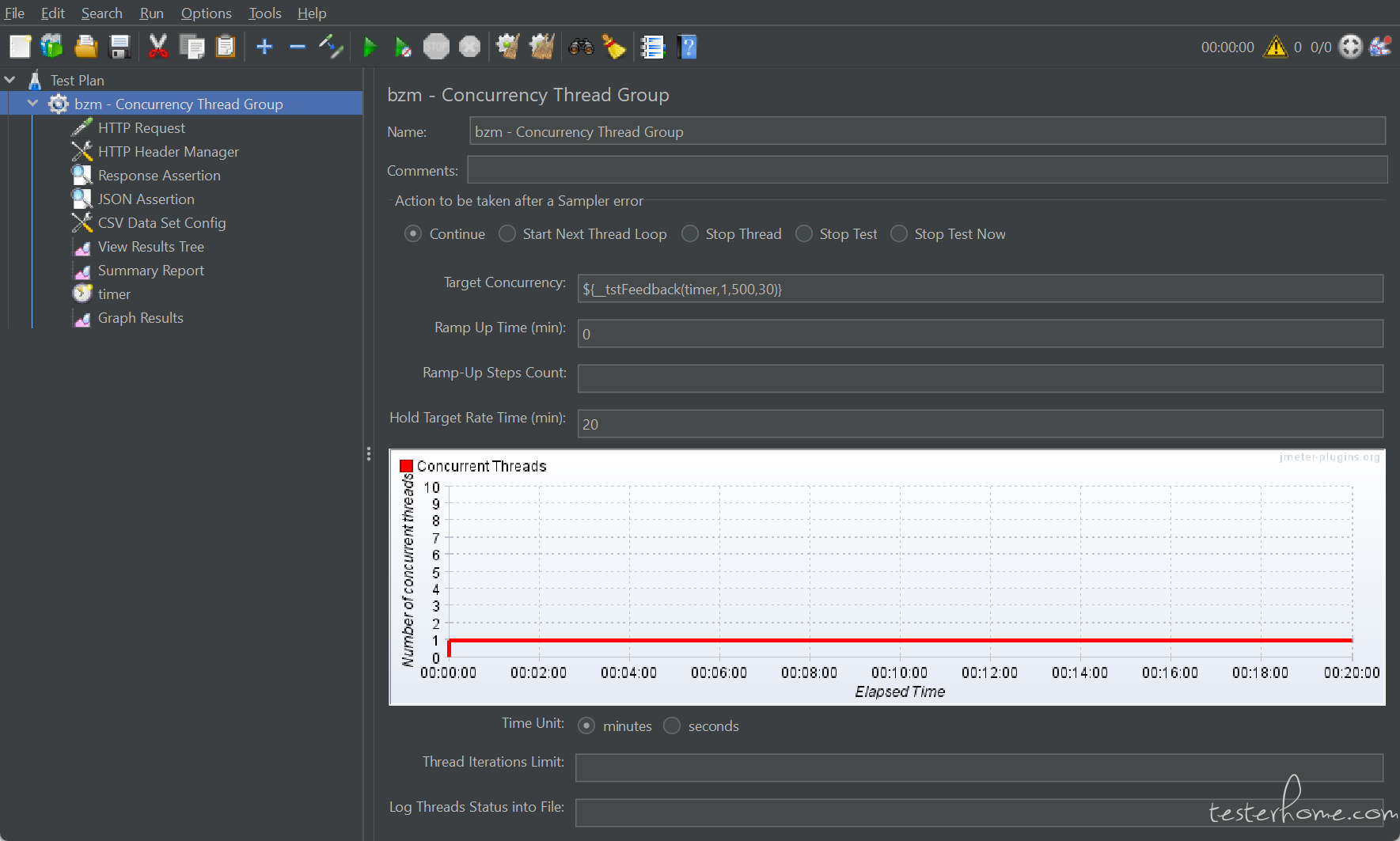Select View Results Tree in the tree
1400x841 pixels.
(150, 247)
